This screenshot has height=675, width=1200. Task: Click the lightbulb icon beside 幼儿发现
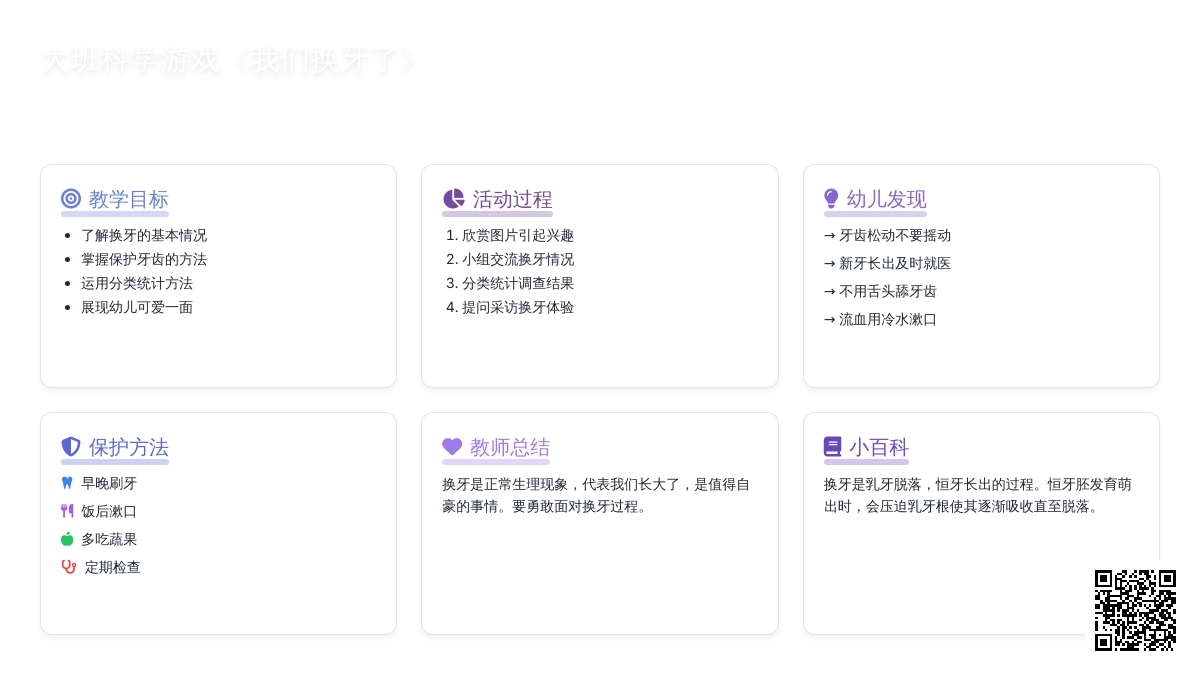point(831,199)
